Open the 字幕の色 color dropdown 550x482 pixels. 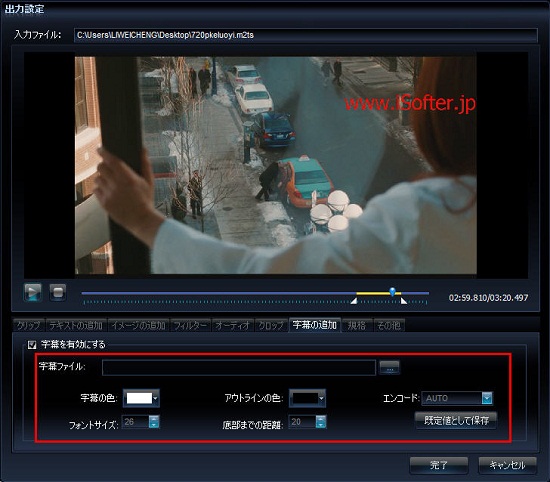click(141, 398)
